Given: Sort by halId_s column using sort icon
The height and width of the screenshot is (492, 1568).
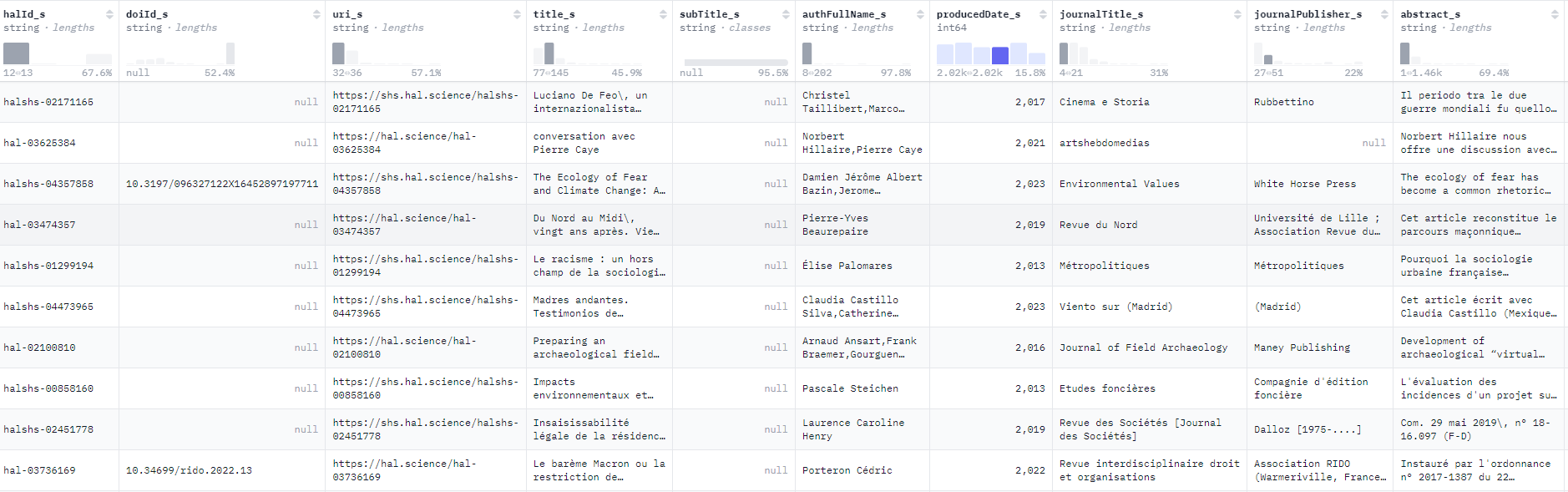Looking at the screenshot, I should click(x=109, y=14).
